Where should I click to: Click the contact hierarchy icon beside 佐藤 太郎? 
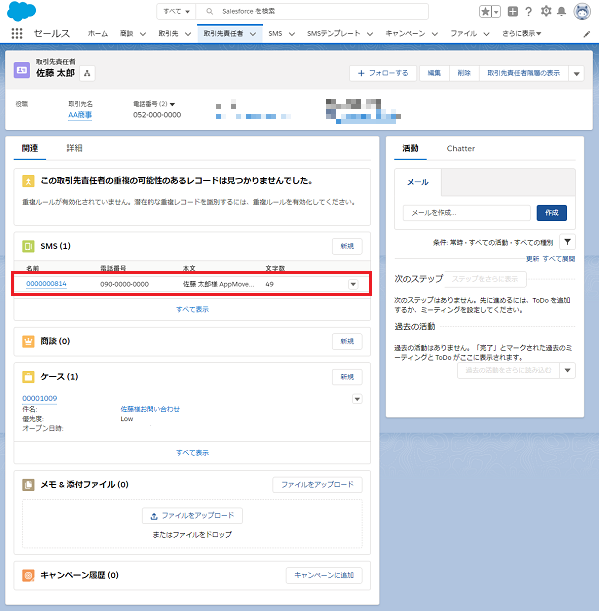point(87,73)
